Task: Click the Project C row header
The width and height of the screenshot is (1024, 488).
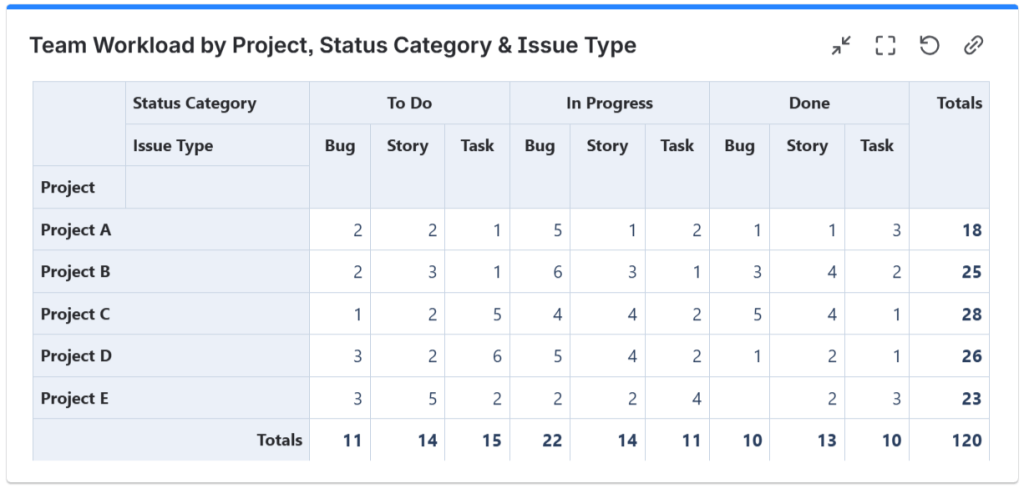Action: 76,314
